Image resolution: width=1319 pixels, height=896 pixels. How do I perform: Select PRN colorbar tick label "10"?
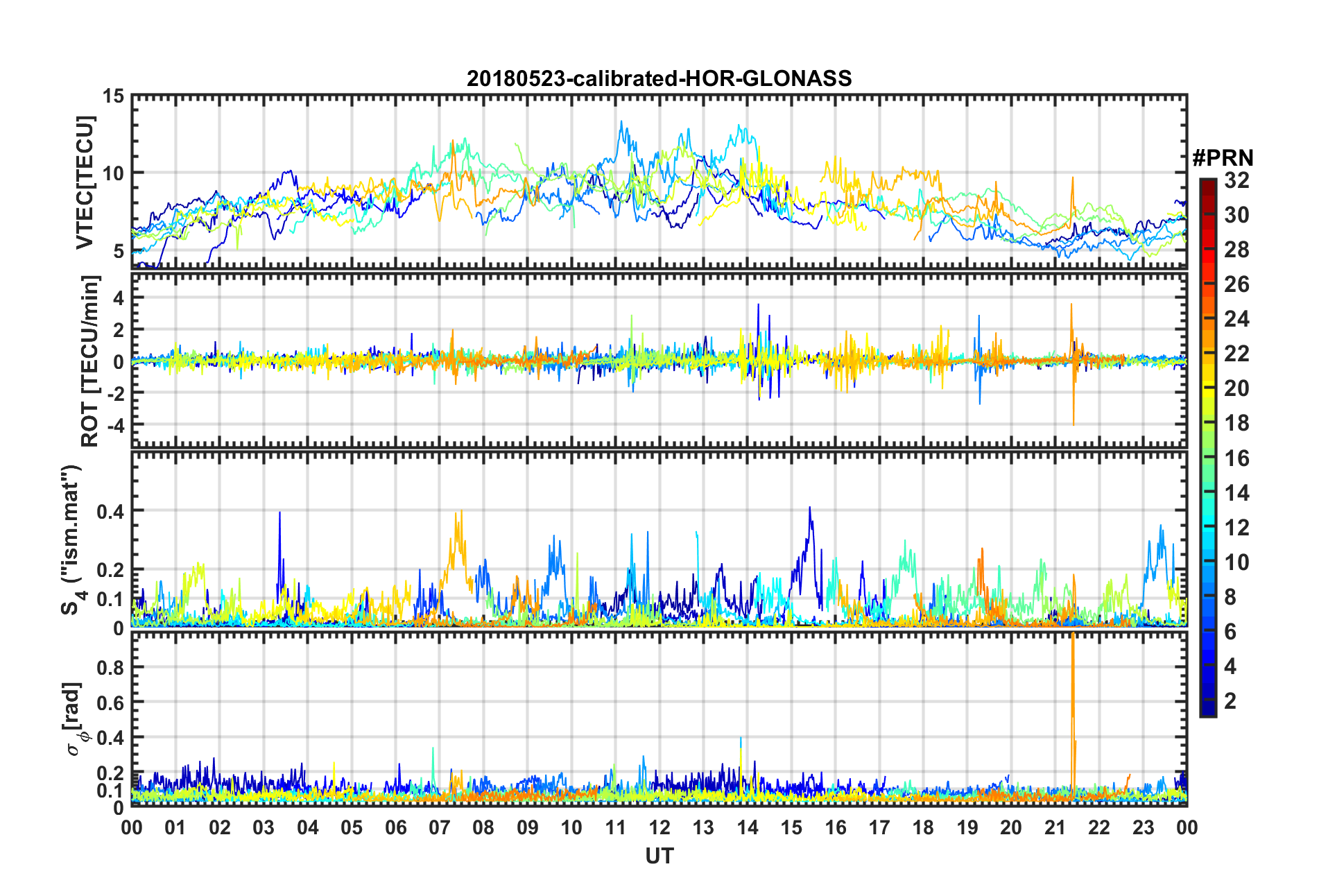[1236, 562]
